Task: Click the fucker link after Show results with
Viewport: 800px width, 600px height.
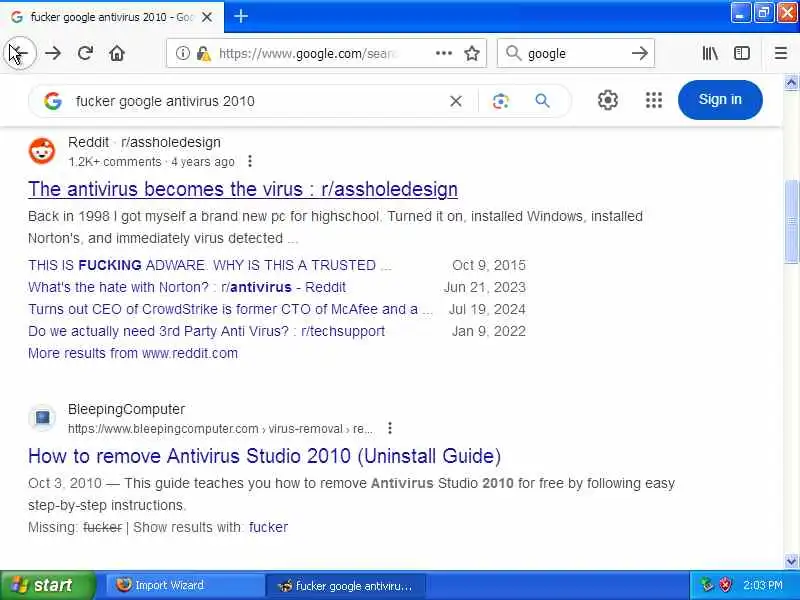Action: 268,527
